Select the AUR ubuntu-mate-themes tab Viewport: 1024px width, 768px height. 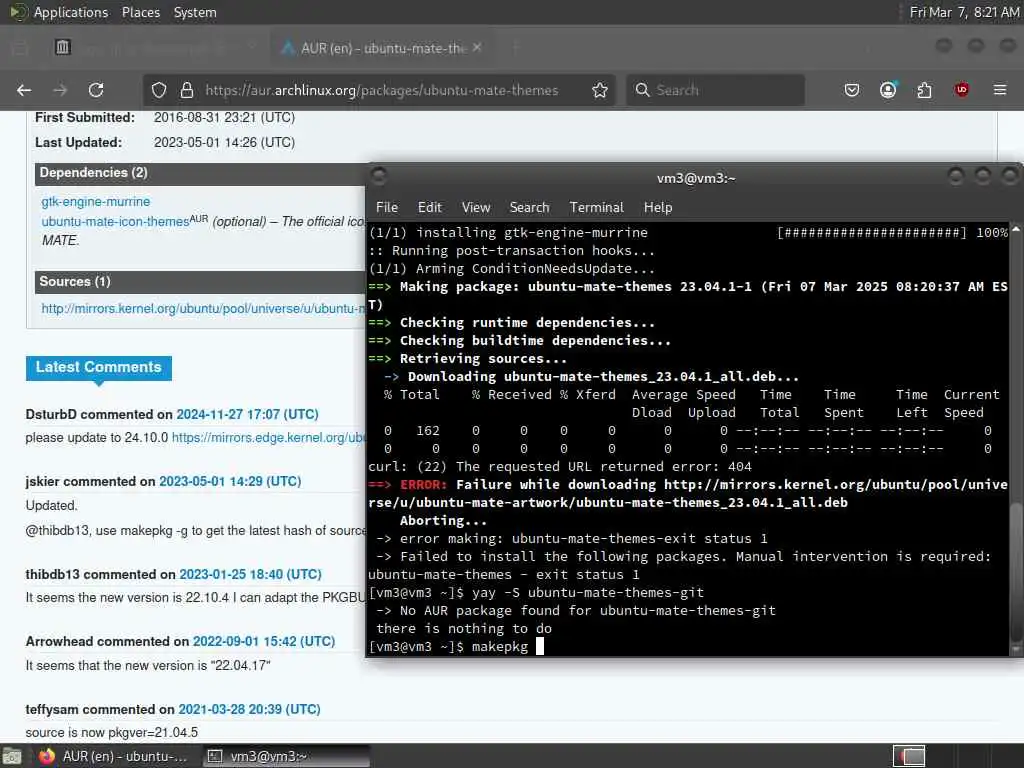tap(382, 48)
